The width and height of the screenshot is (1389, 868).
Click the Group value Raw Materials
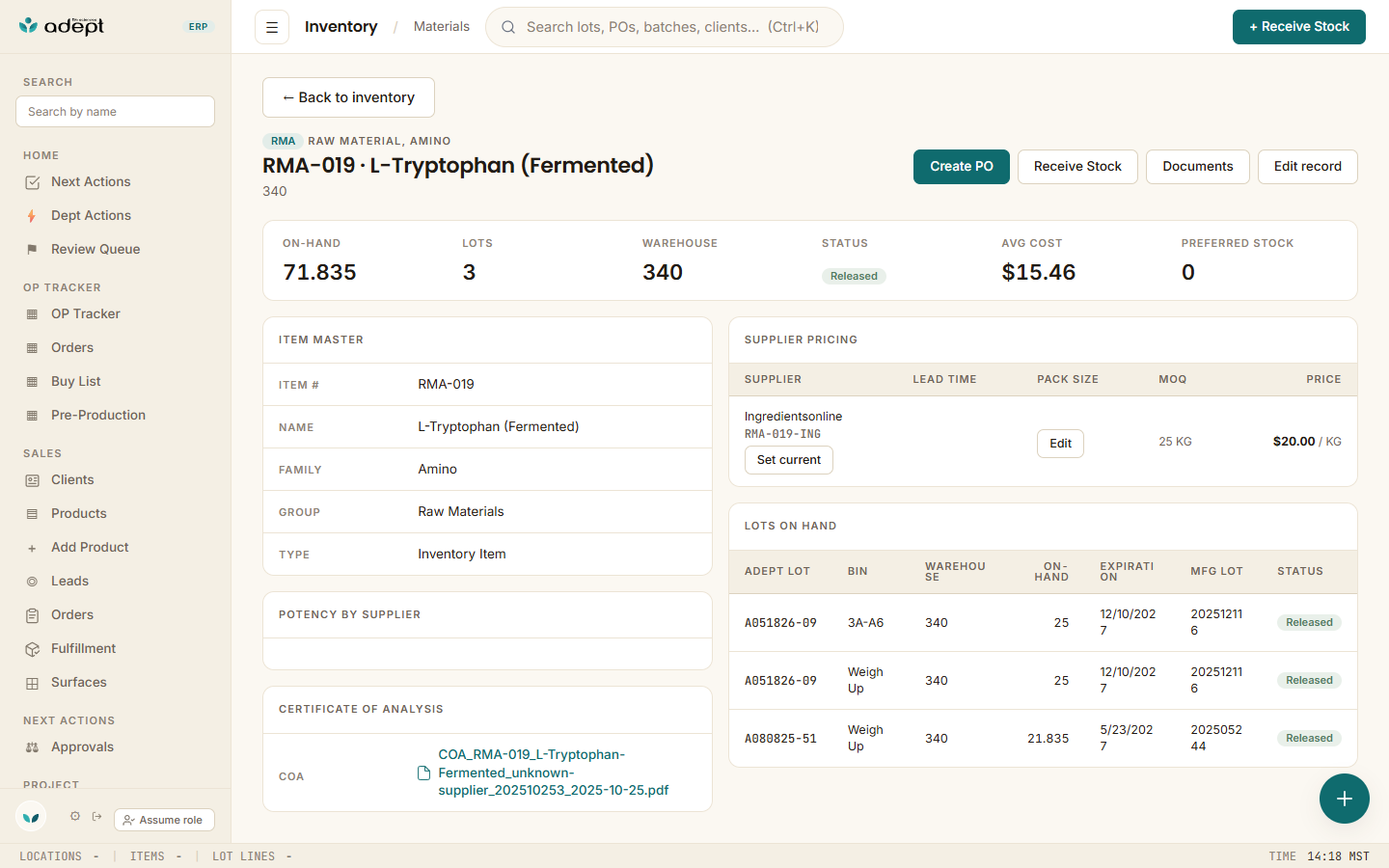point(461,512)
